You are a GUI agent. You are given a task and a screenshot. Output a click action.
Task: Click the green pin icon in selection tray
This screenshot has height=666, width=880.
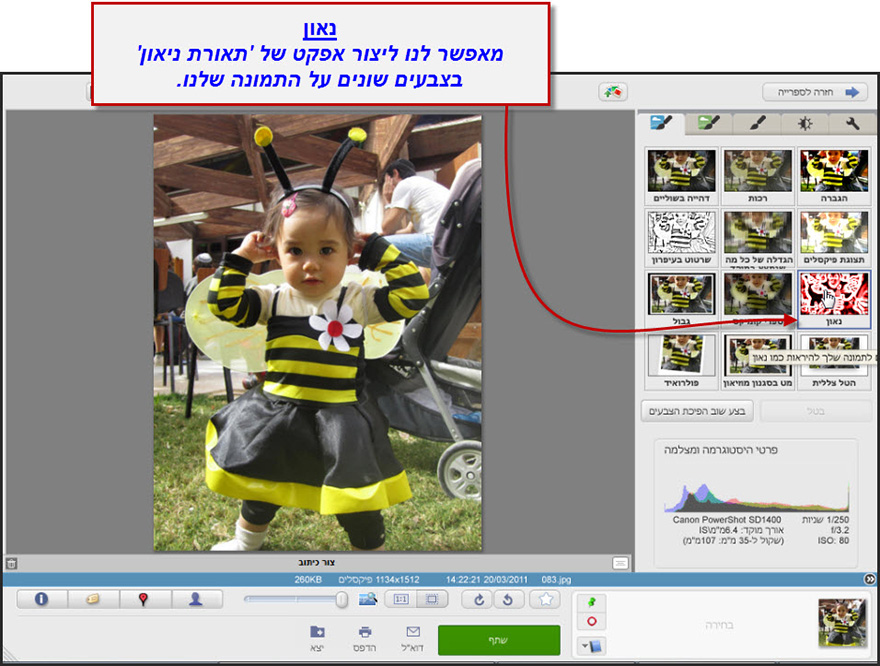pyautogui.click(x=591, y=602)
